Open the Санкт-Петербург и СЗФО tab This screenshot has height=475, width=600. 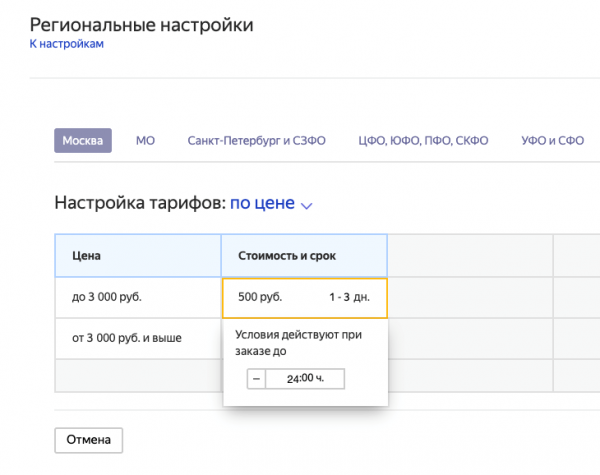pyautogui.click(x=256, y=140)
